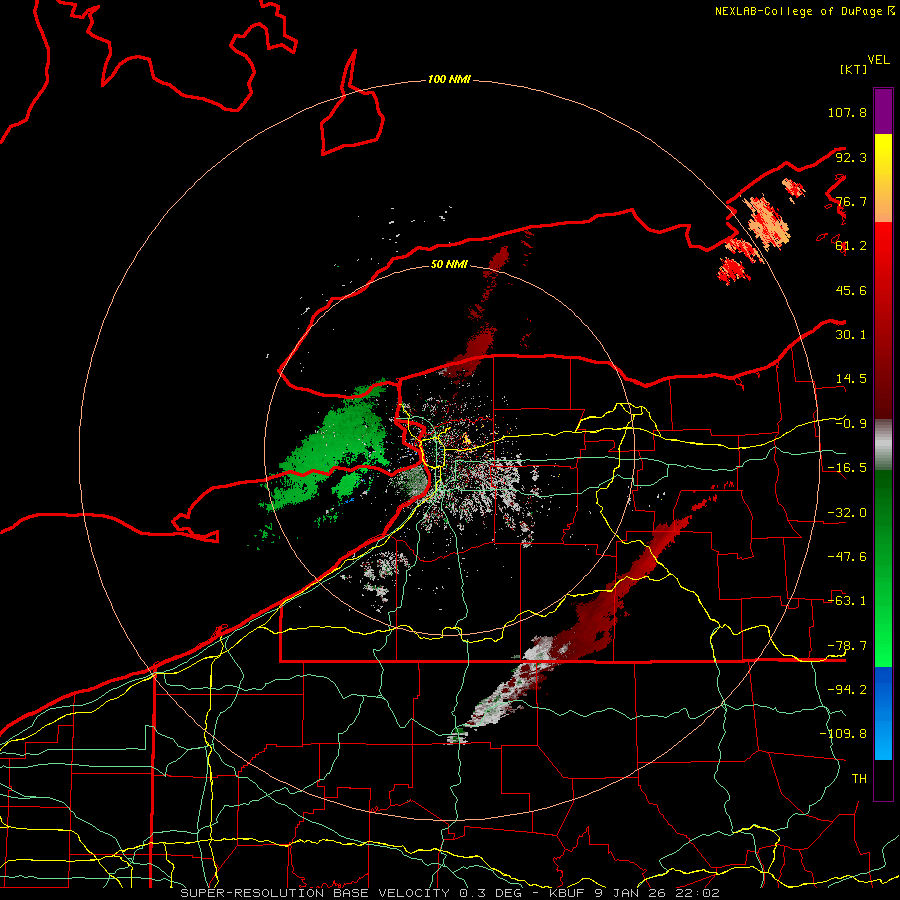Click the NEXLAB-College of DuPage watermark text

(x=805, y=11)
